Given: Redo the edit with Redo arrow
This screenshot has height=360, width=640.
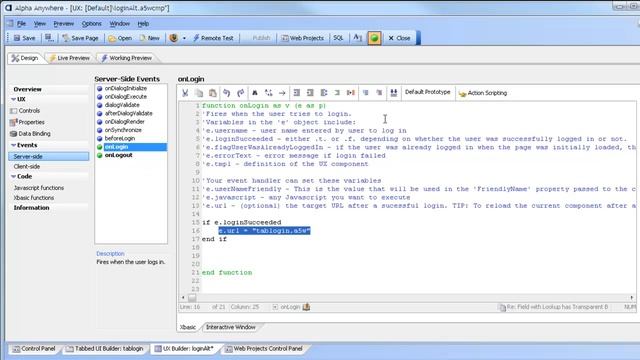Looking at the screenshot, I should [240, 93].
